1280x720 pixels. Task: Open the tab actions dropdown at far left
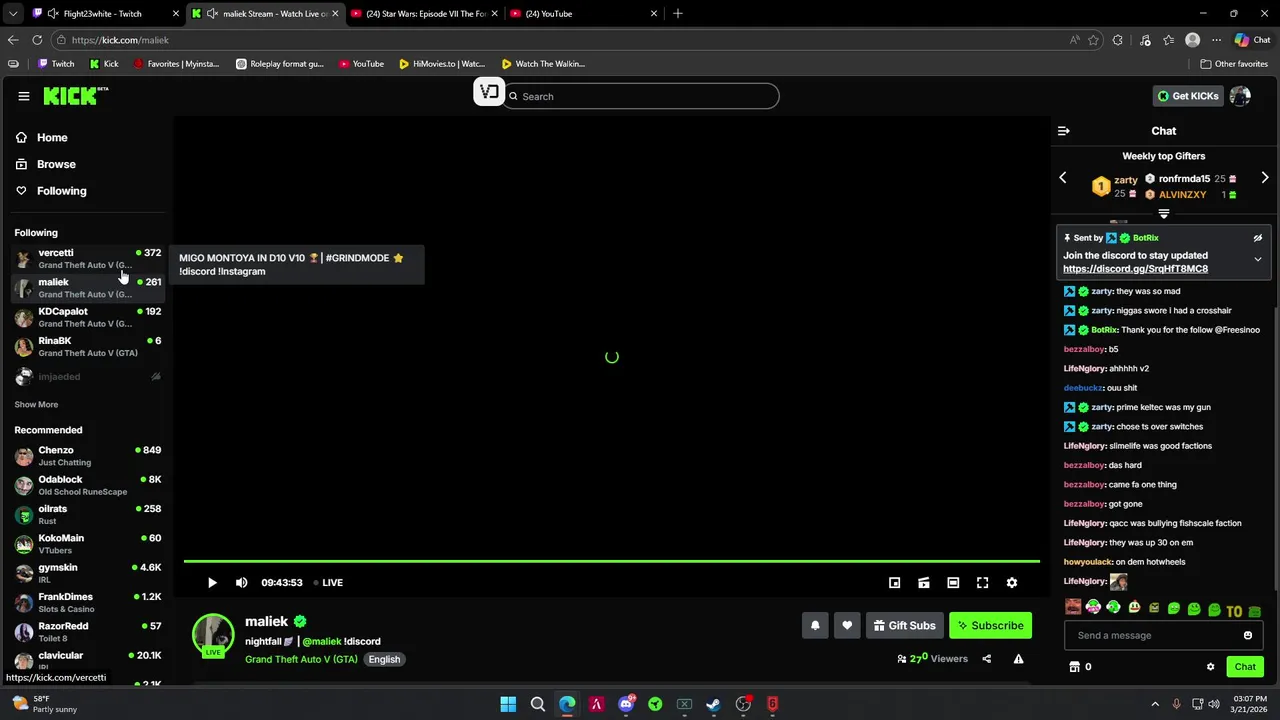pyautogui.click(x=12, y=13)
